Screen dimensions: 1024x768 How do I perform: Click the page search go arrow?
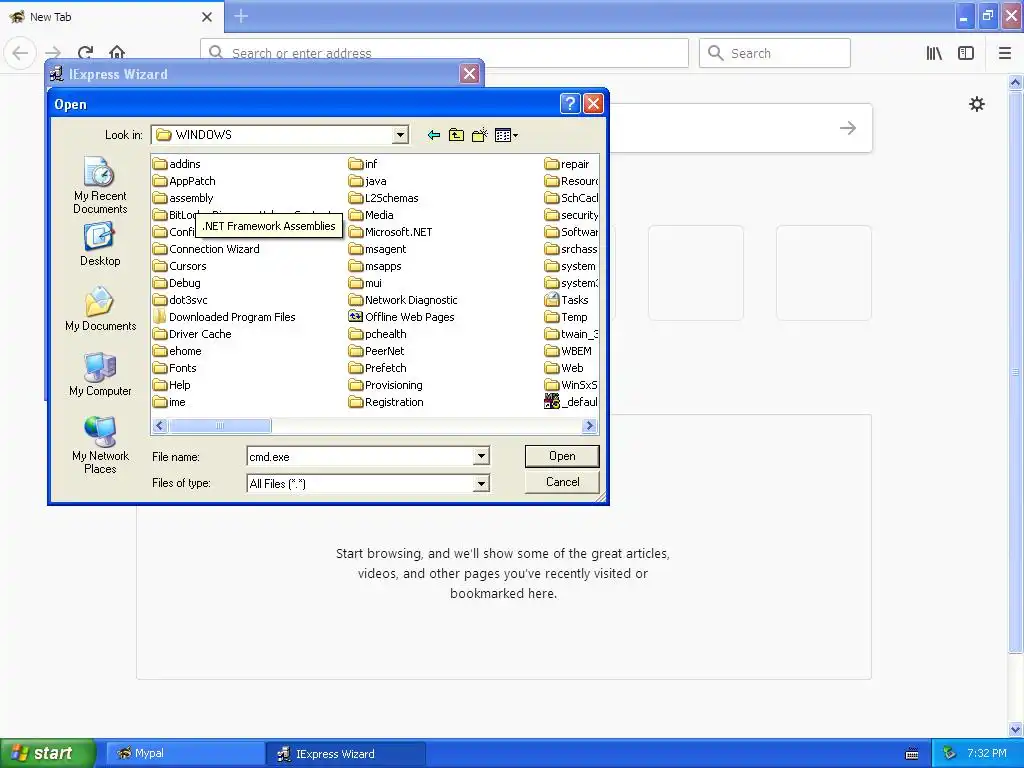[848, 128]
